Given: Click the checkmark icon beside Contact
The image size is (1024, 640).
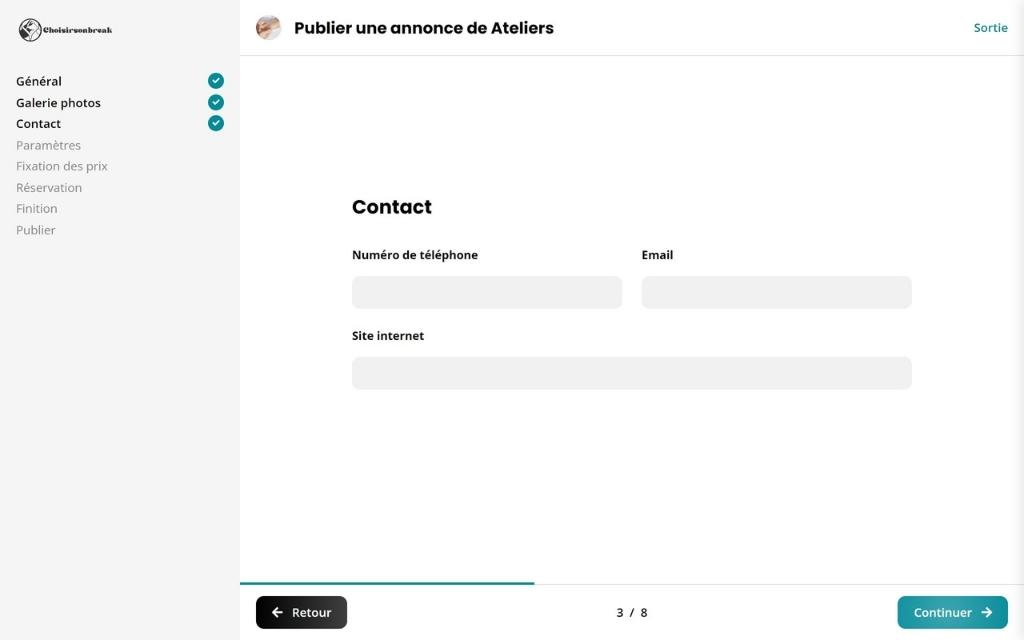Looking at the screenshot, I should point(216,123).
